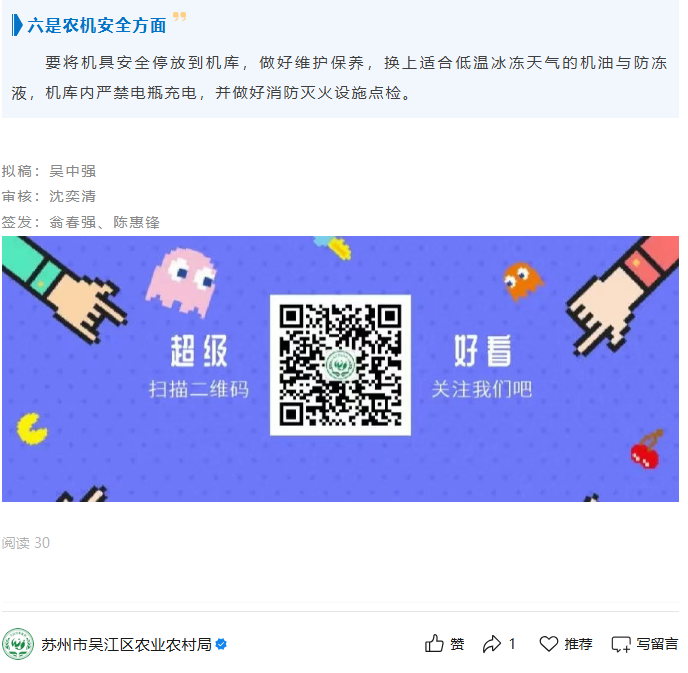This screenshot has height=673, width=688.
Task: Click the red pixel cherry
Action: 646,450
